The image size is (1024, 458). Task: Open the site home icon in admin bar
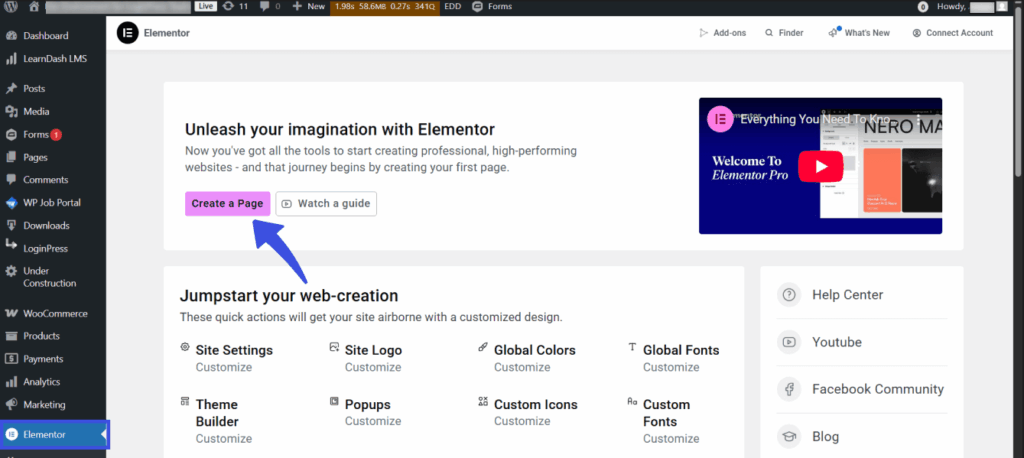(x=34, y=7)
